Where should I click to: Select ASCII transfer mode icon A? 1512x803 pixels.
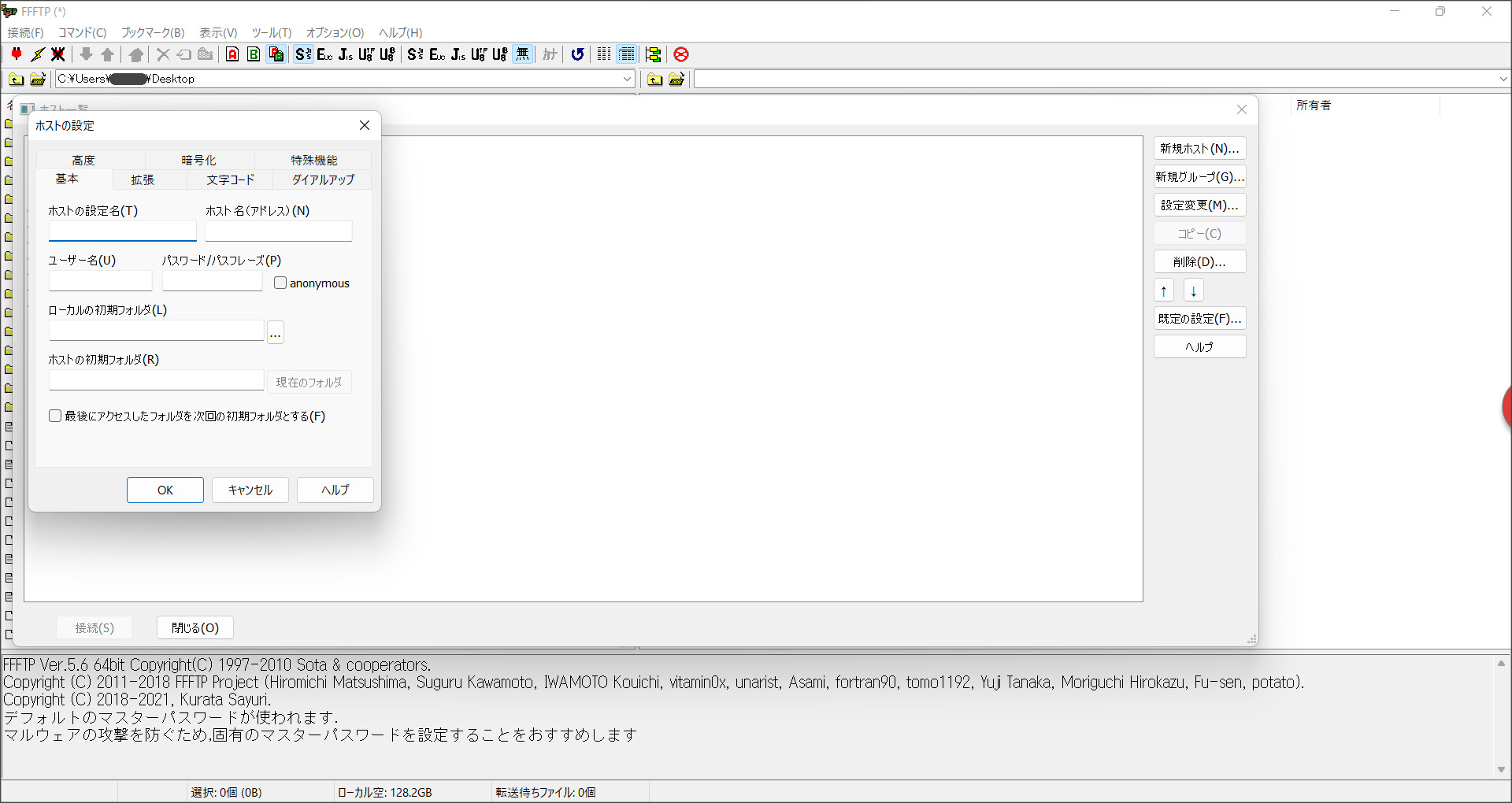232,54
